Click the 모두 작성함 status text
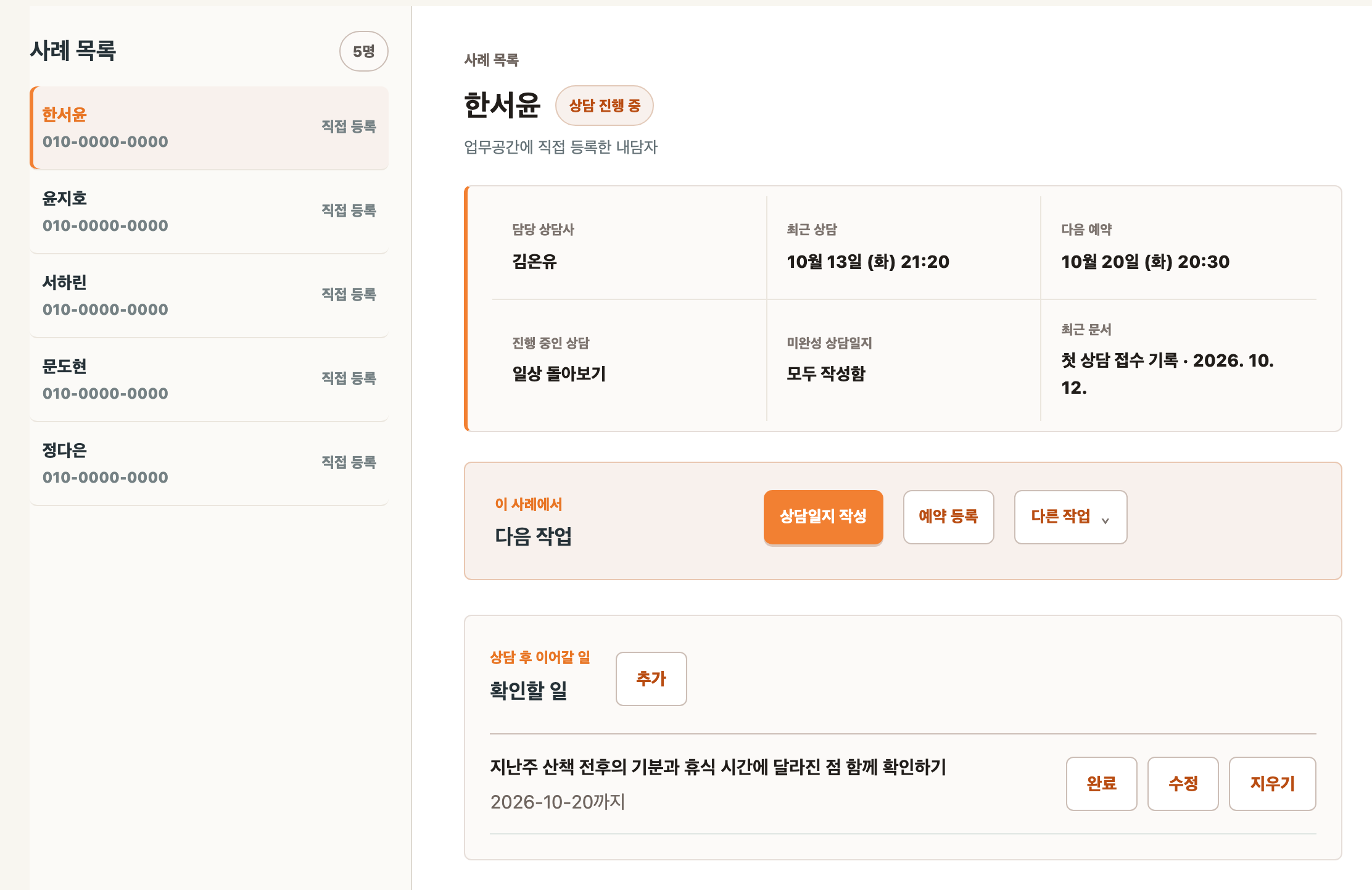1372x890 pixels. (826, 373)
